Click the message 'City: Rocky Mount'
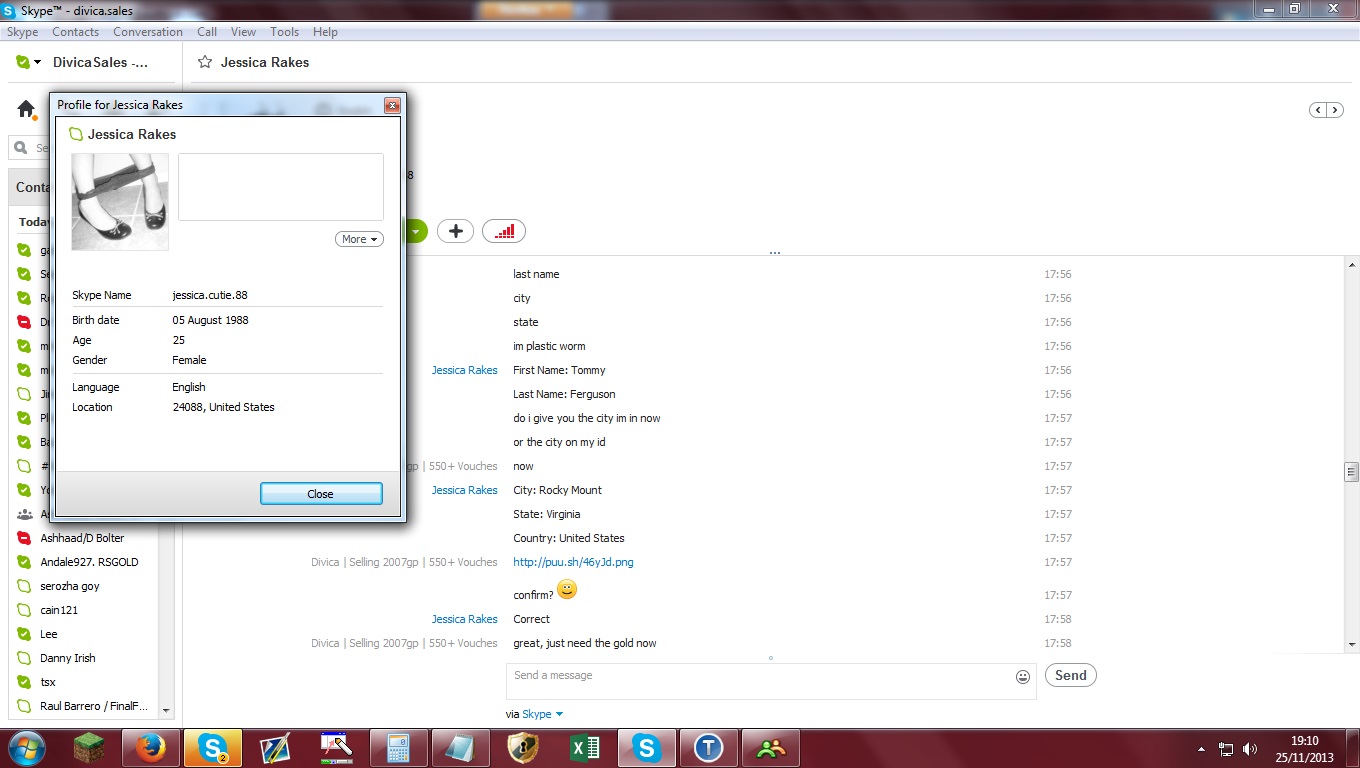The image size is (1360, 768). point(557,490)
